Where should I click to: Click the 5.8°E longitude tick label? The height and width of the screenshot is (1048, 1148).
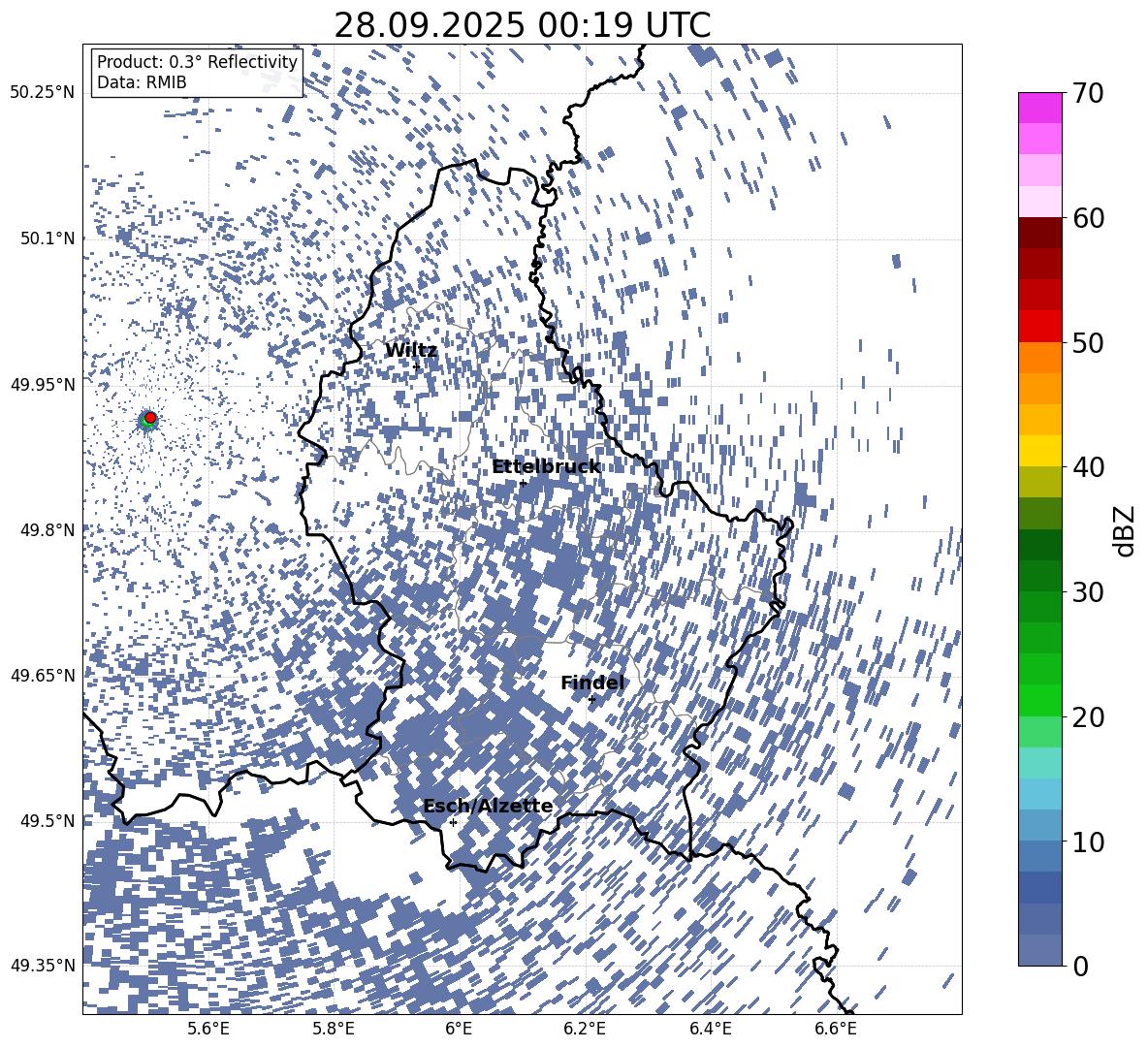tap(334, 1029)
